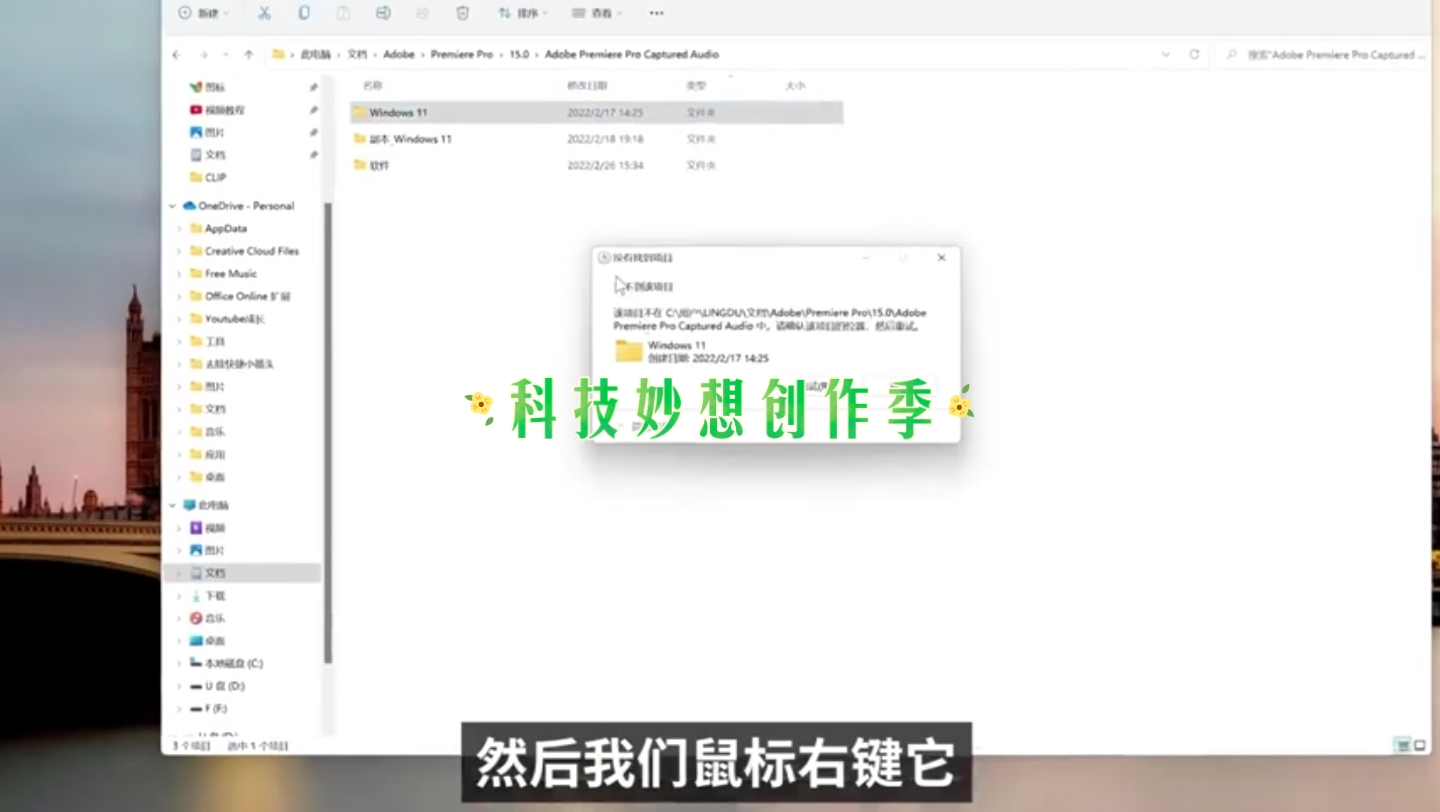Click Premiere Pro in the breadcrumb path
This screenshot has width=1440, height=812.
(462, 54)
